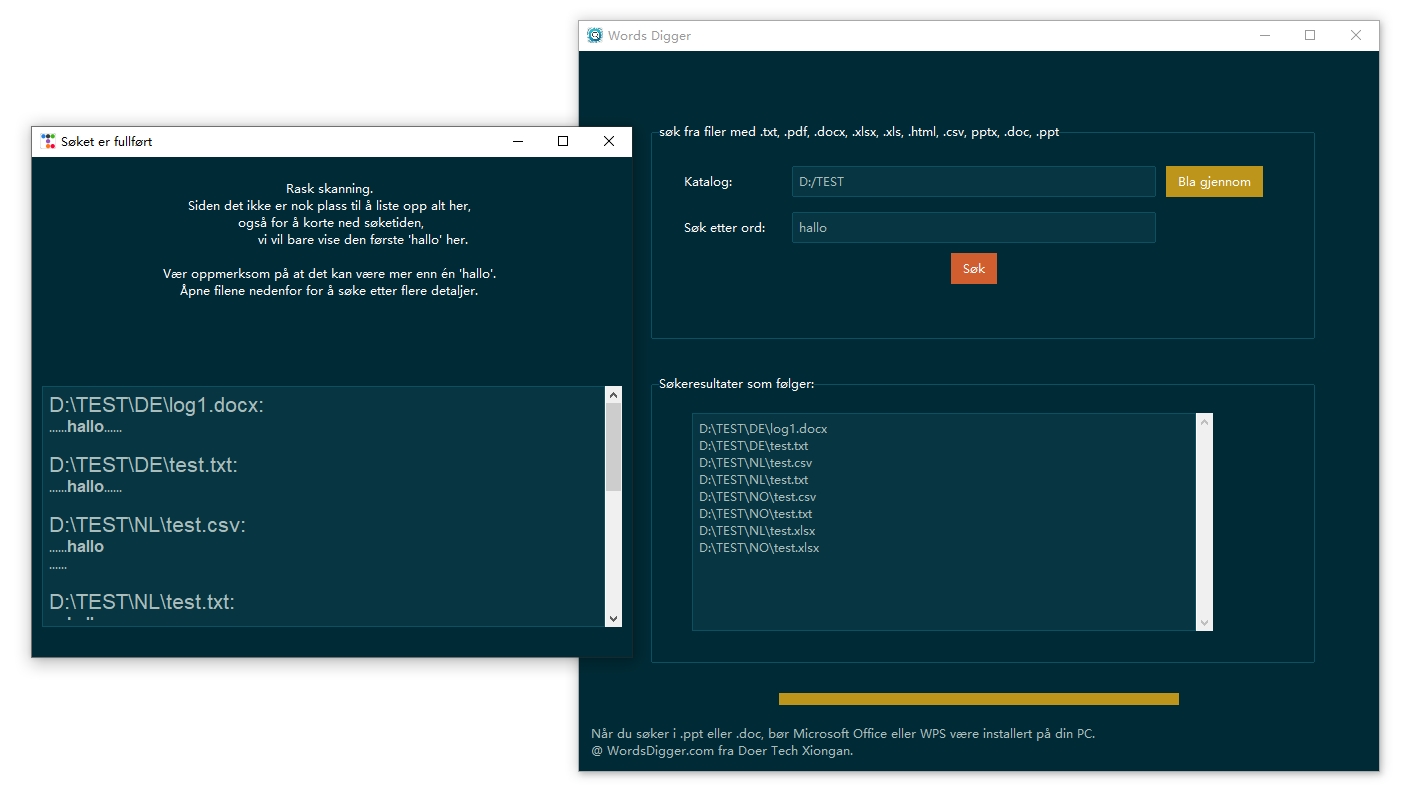This screenshot has height=807, width=1411.
Task: Click the yellow progress bar
Action: coord(979,699)
